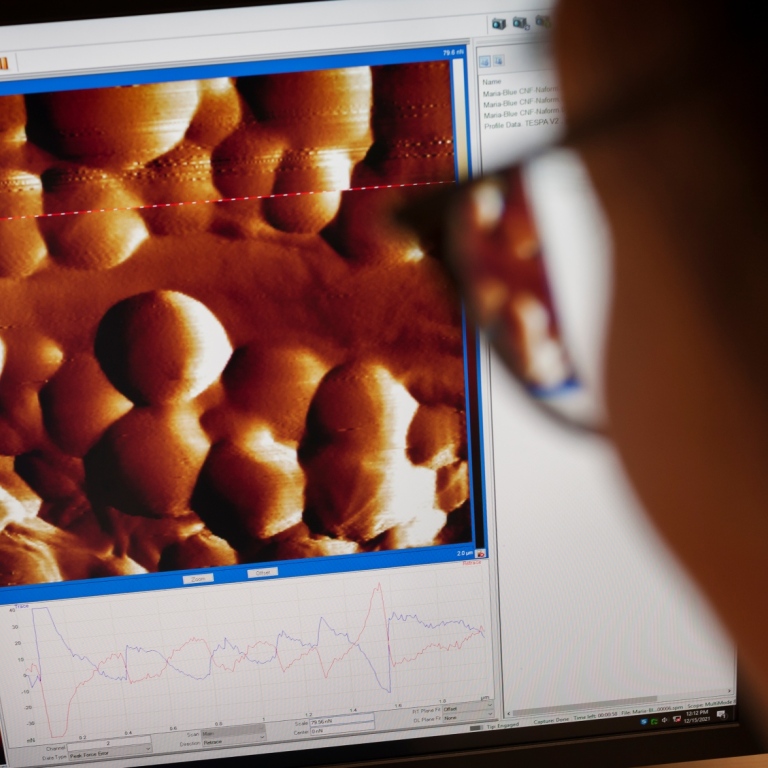Click the Channel number field showing 2

(109, 745)
